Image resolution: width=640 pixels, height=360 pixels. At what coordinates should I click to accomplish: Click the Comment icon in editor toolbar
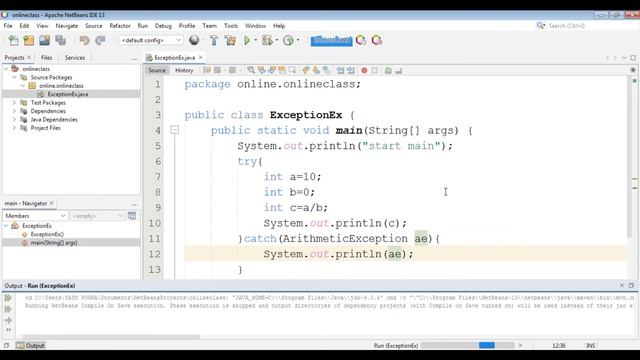pos(388,70)
